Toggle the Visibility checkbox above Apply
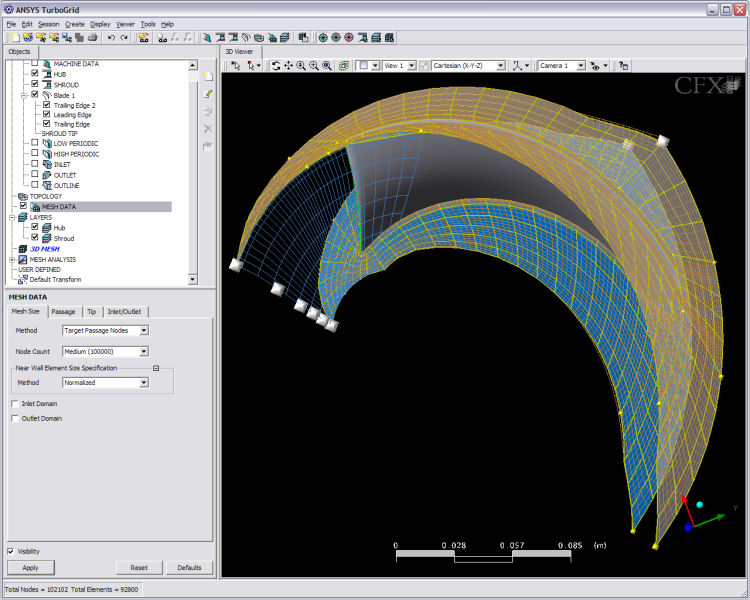This screenshot has width=750, height=600. [11, 551]
